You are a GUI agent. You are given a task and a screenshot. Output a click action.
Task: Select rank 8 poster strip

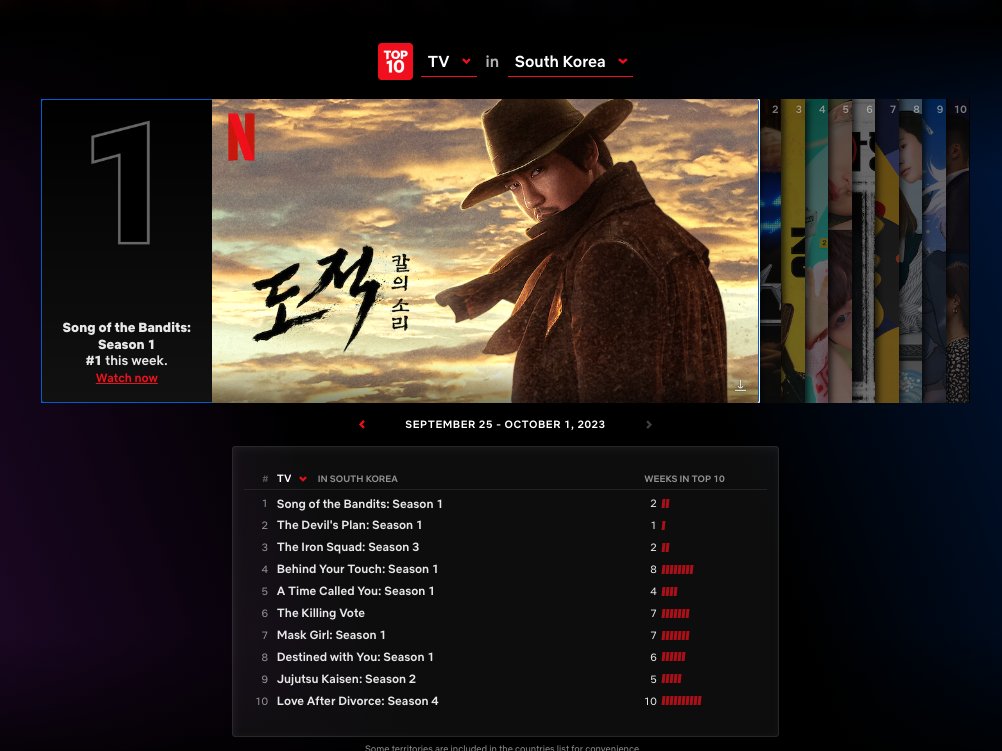coord(911,251)
